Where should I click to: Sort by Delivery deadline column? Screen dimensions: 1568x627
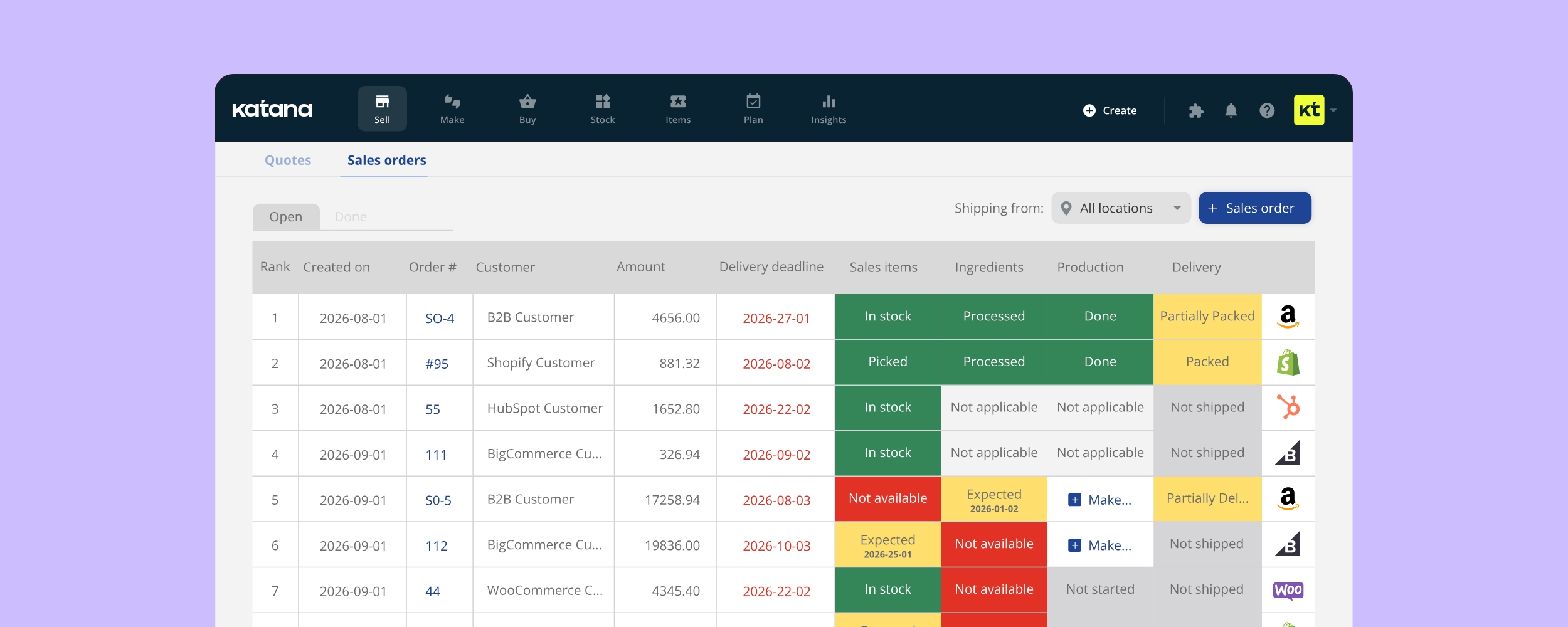pyautogui.click(x=771, y=266)
